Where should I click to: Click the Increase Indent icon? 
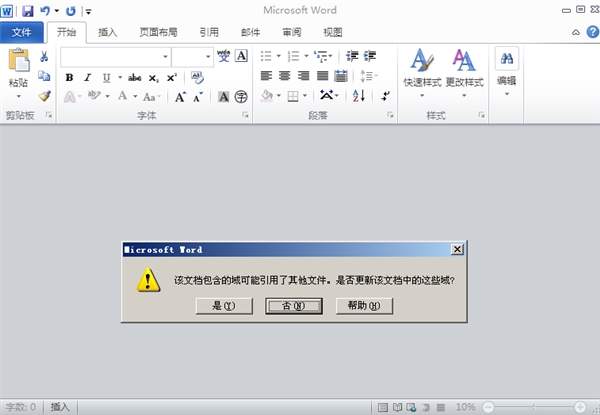tap(370, 56)
